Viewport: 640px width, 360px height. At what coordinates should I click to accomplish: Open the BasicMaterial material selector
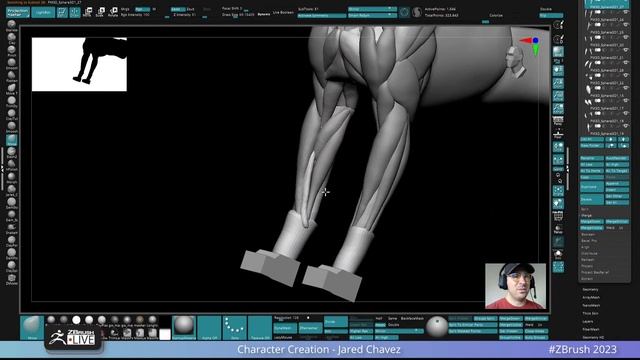pyautogui.click(x=184, y=327)
